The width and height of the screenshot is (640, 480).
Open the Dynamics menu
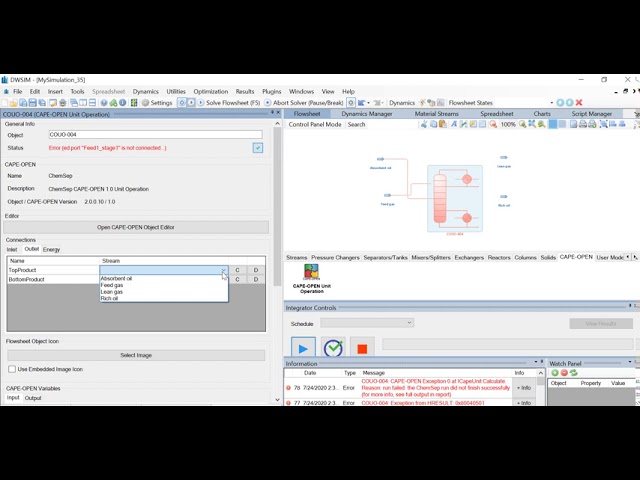[145, 91]
